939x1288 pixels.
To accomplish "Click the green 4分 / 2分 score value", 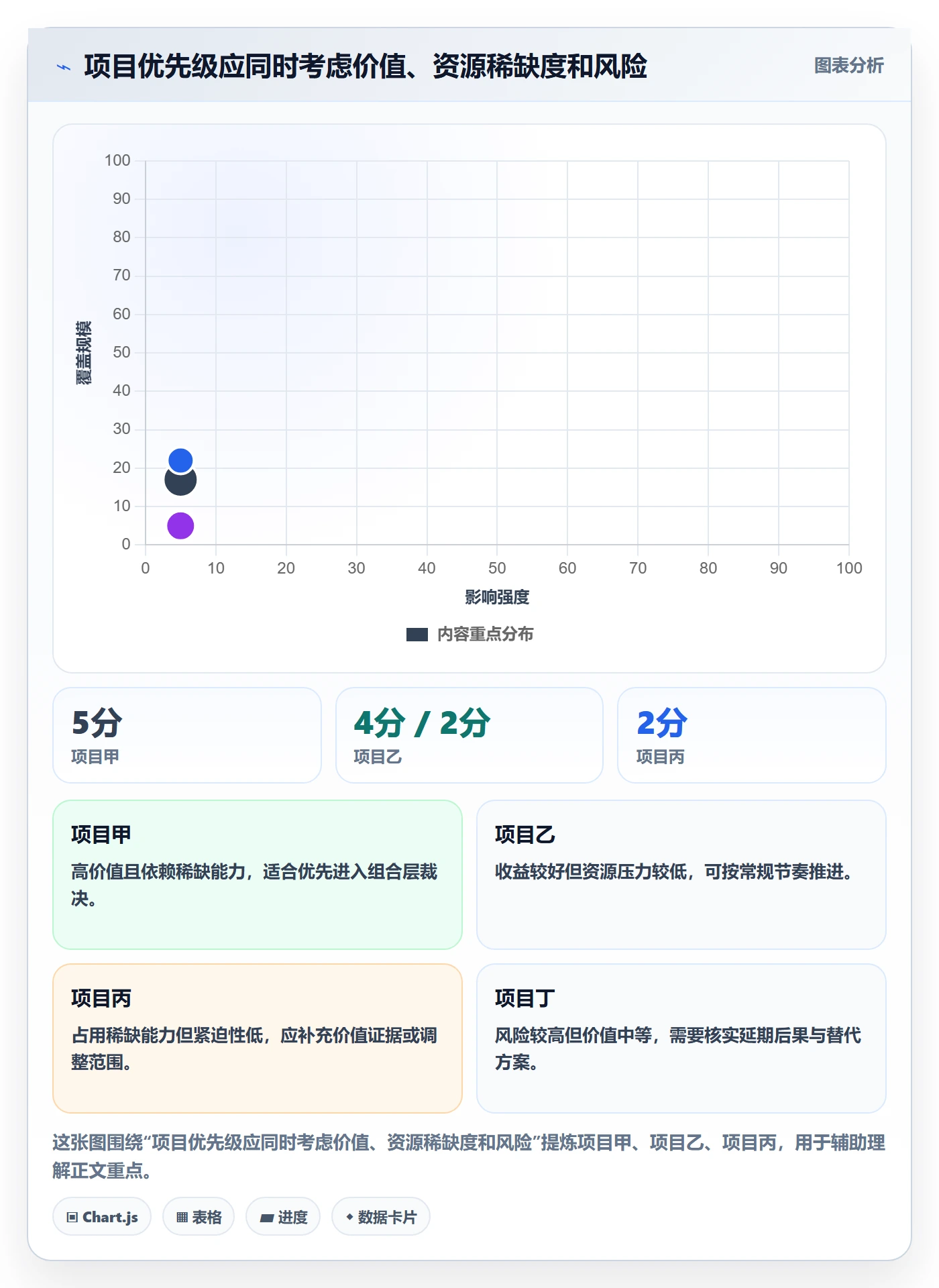I will coord(423,723).
